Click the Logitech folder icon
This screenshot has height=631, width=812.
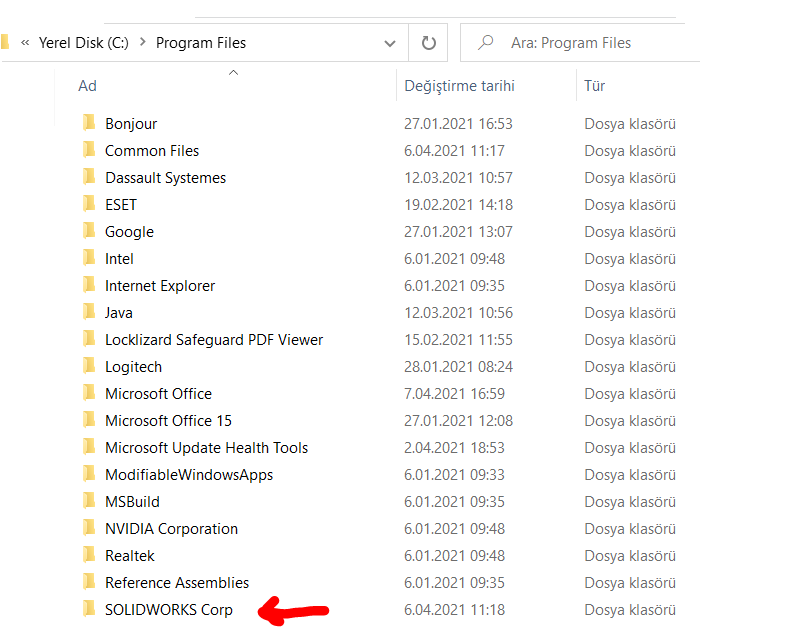pyautogui.click(x=89, y=366)
